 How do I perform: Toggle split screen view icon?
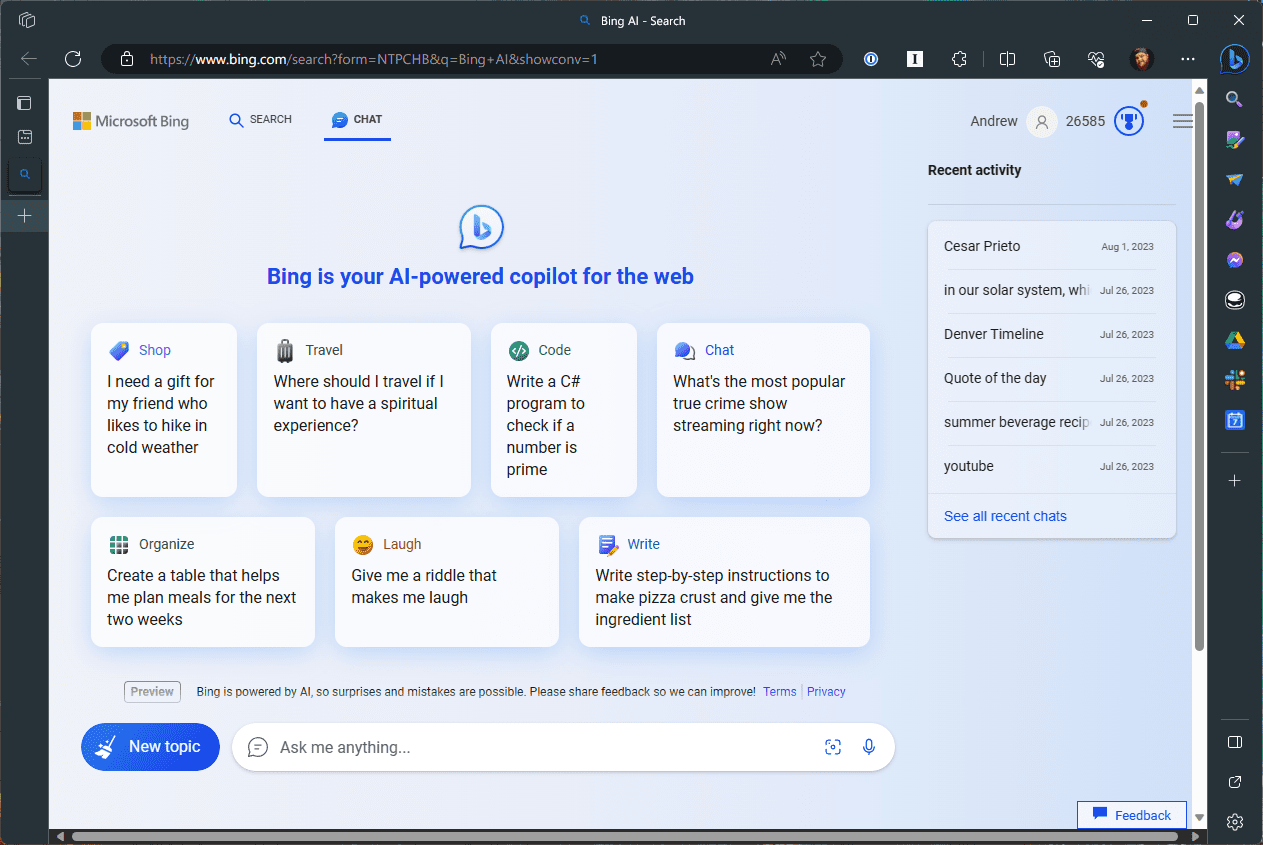point(1008,59)
